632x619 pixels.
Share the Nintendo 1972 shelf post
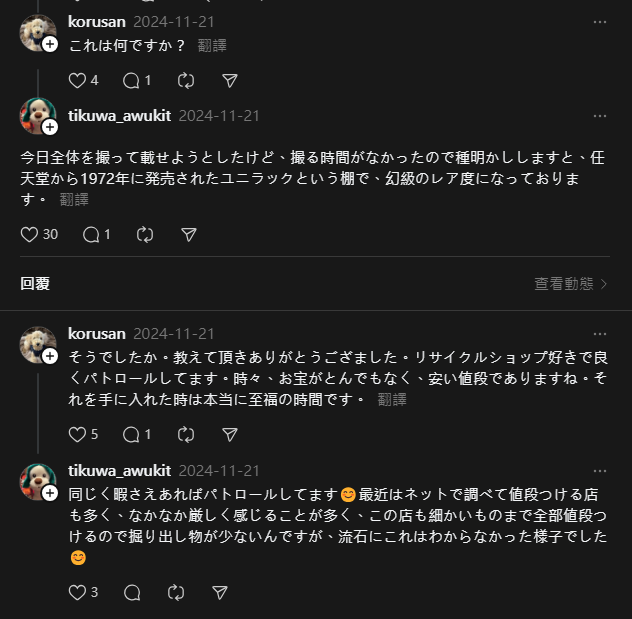[189, 234]
